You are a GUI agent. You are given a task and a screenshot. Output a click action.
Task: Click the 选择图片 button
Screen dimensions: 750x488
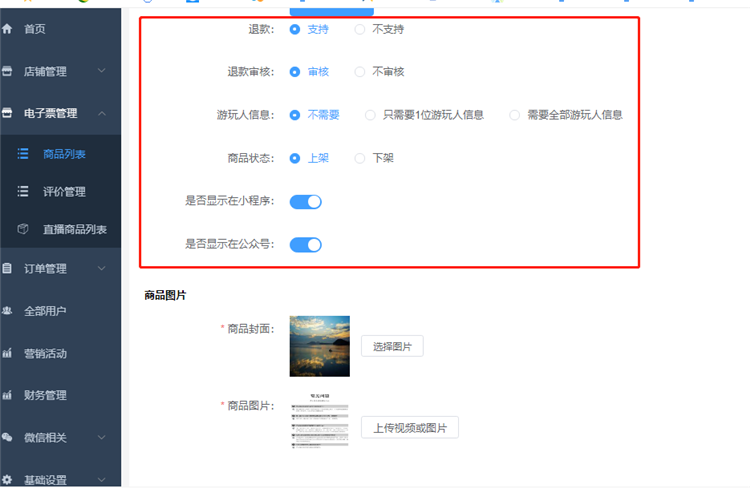392,346
